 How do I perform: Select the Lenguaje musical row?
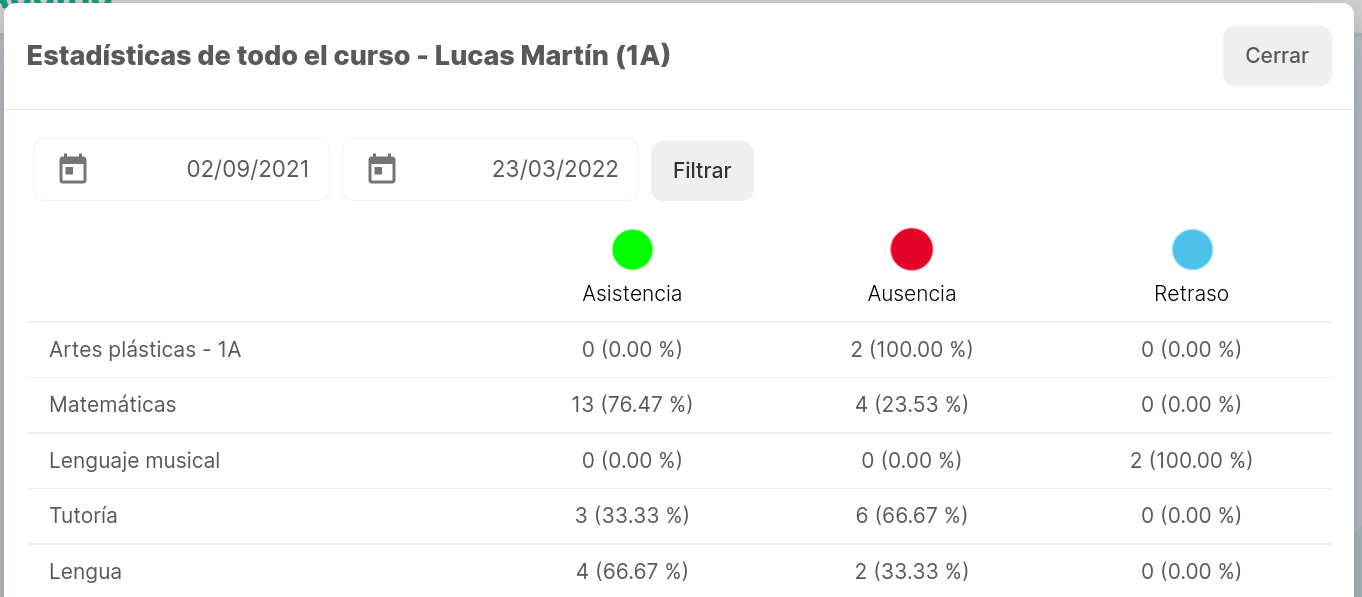679,461
